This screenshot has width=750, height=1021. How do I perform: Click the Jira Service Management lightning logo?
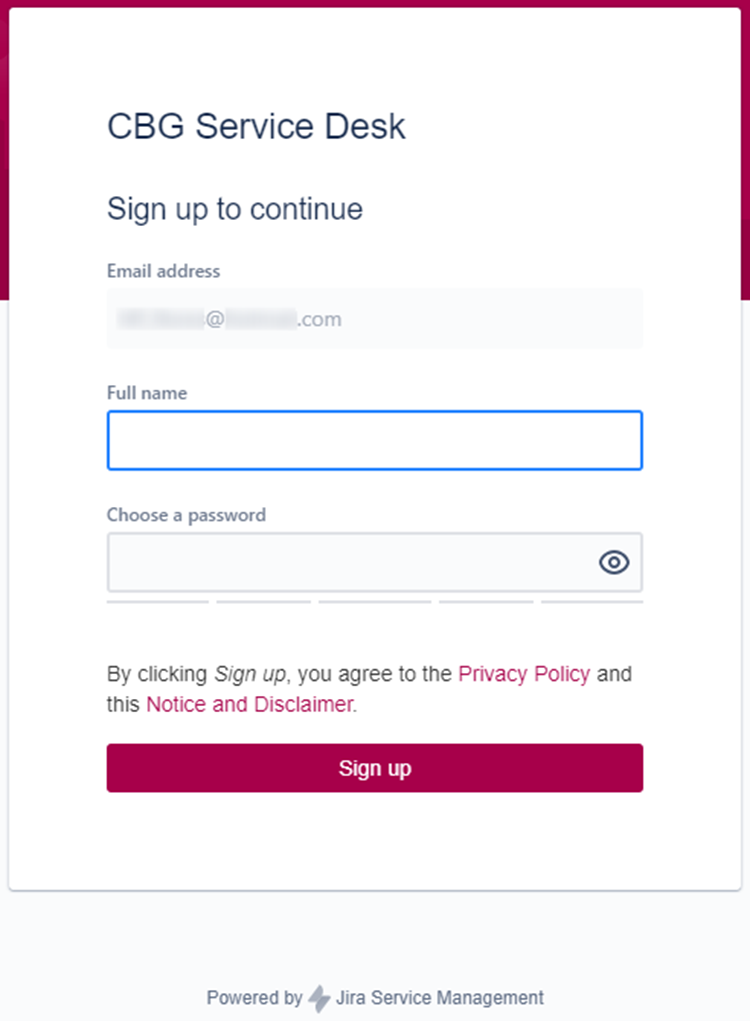[319, 998]
